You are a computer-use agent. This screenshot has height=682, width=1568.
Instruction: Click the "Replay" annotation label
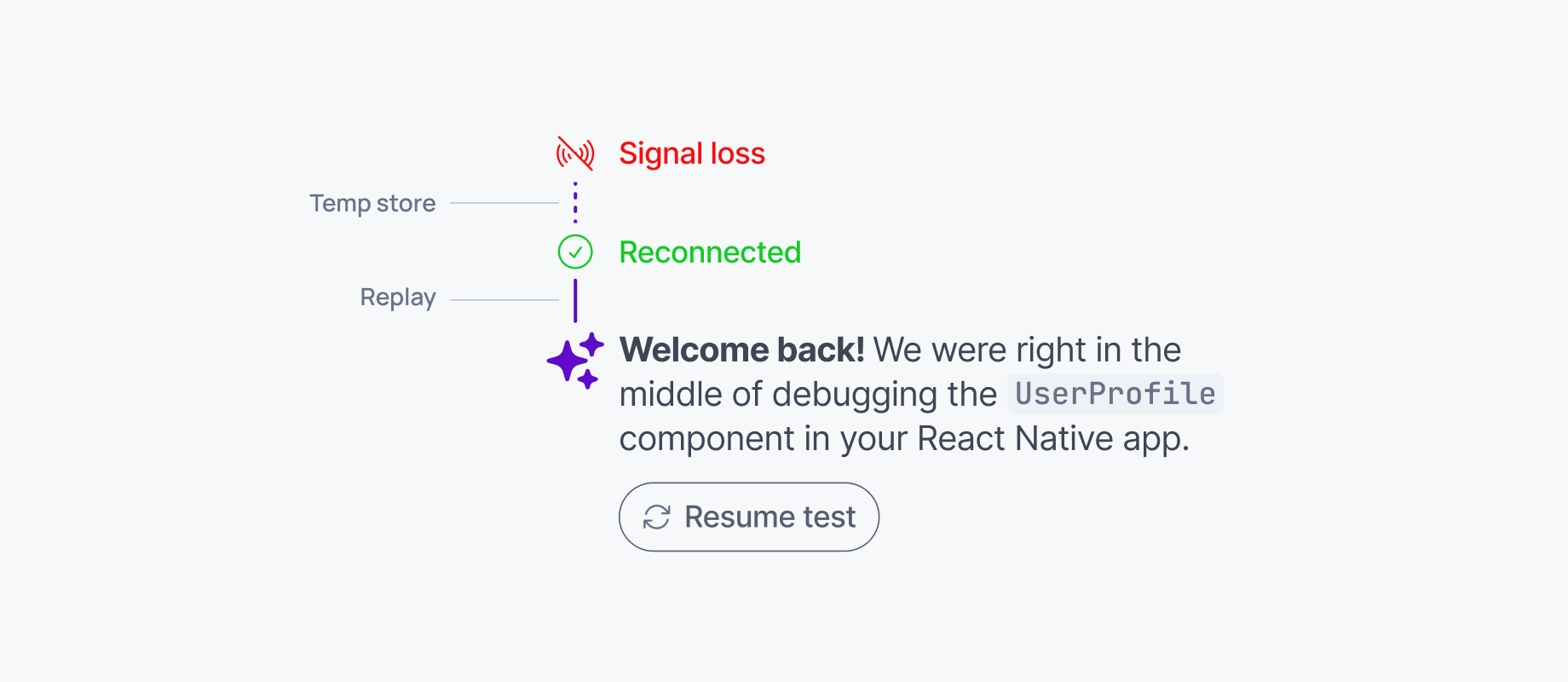pyautogui.click(x=398, y=298)
